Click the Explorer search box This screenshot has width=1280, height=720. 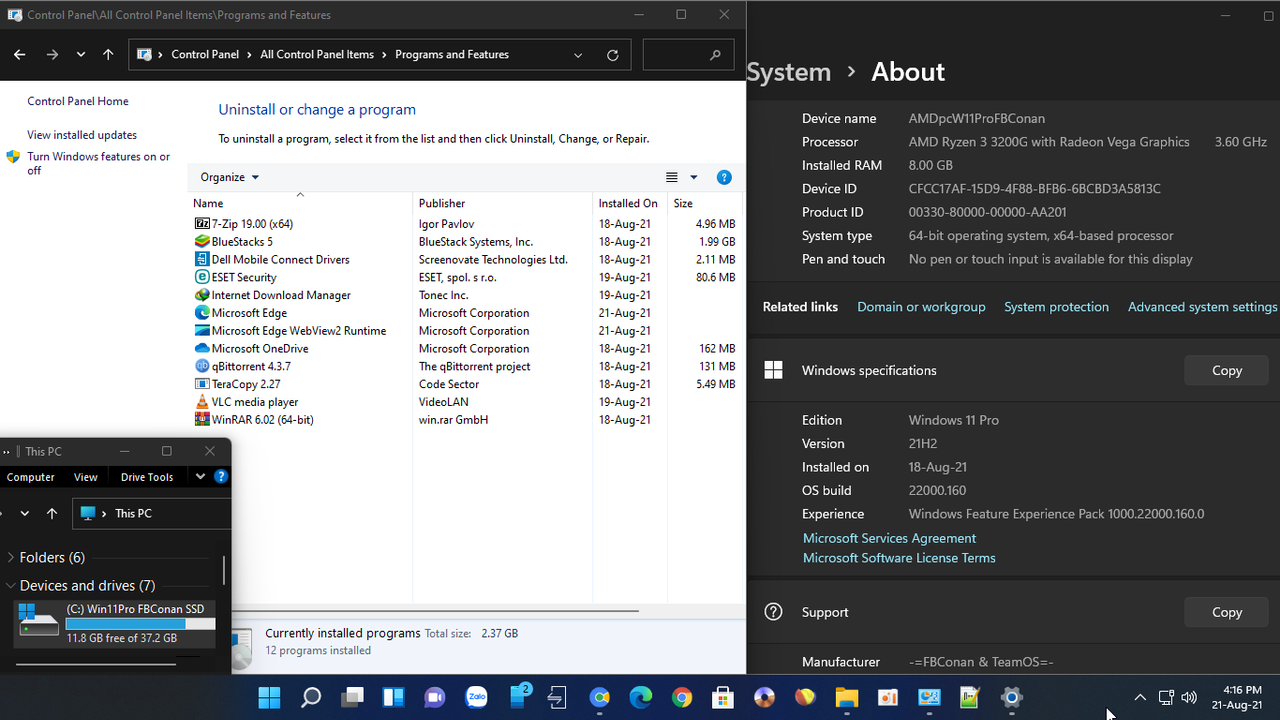pyautogui.click(x=688, y=55)
